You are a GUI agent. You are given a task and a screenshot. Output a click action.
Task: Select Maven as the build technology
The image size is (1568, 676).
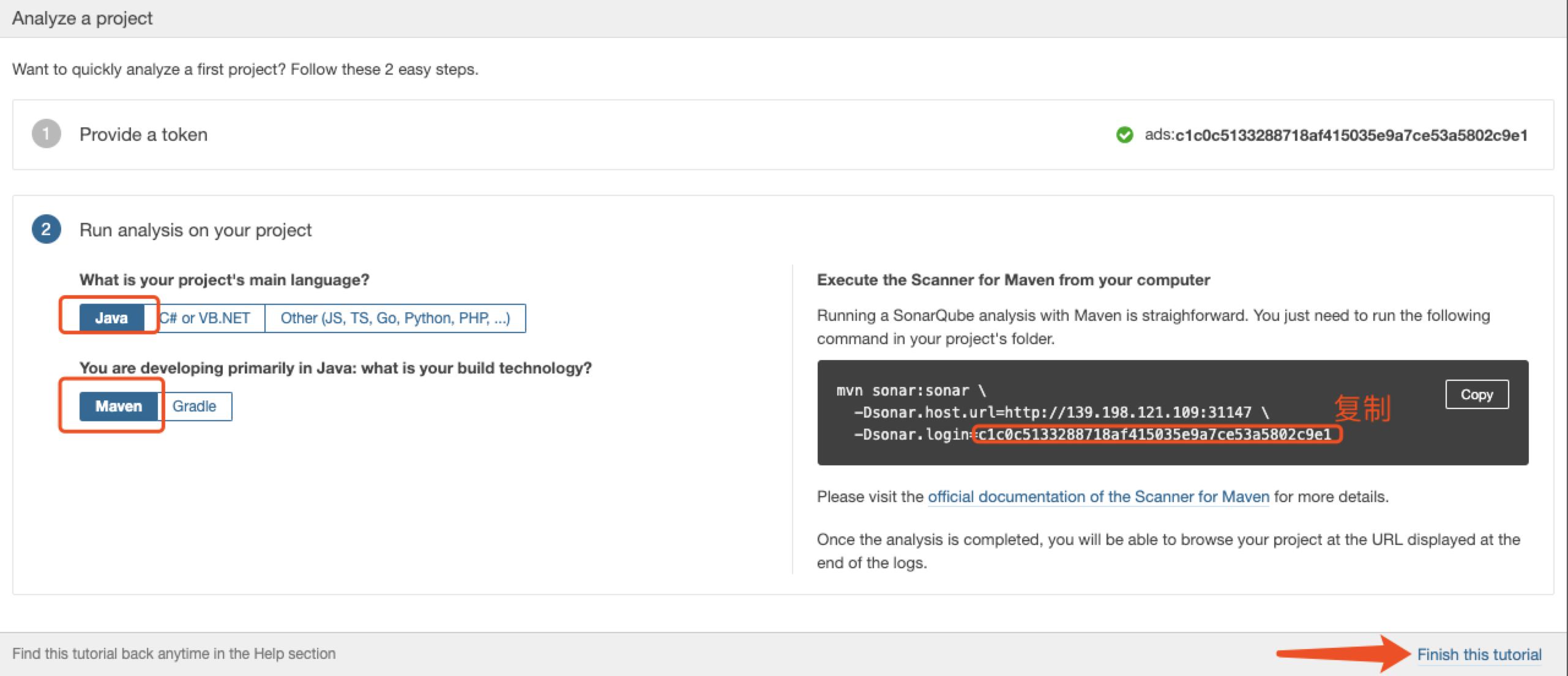[x=119, y=406]
